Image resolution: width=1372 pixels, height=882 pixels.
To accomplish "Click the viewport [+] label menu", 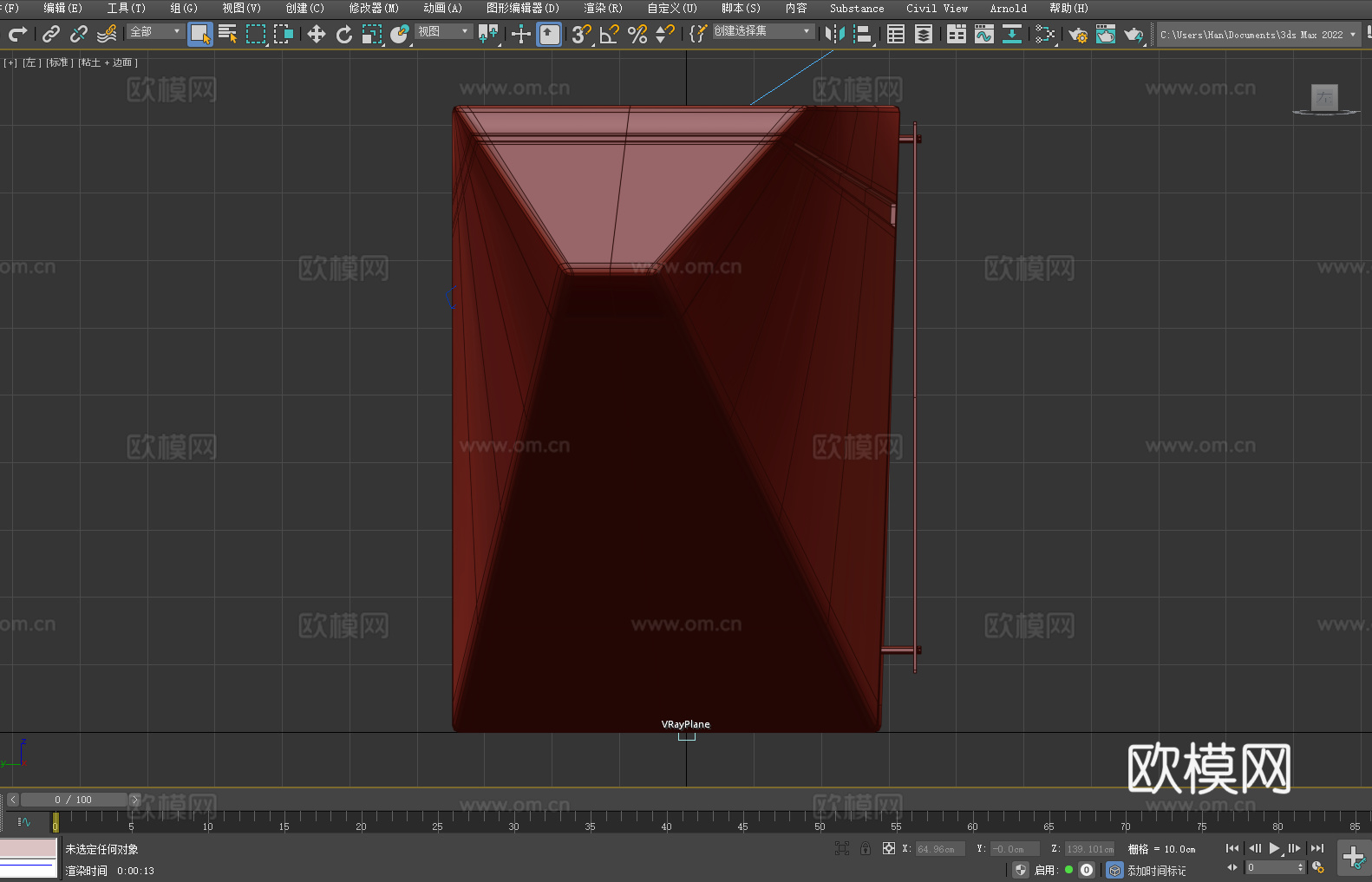I will coord(10,62).
